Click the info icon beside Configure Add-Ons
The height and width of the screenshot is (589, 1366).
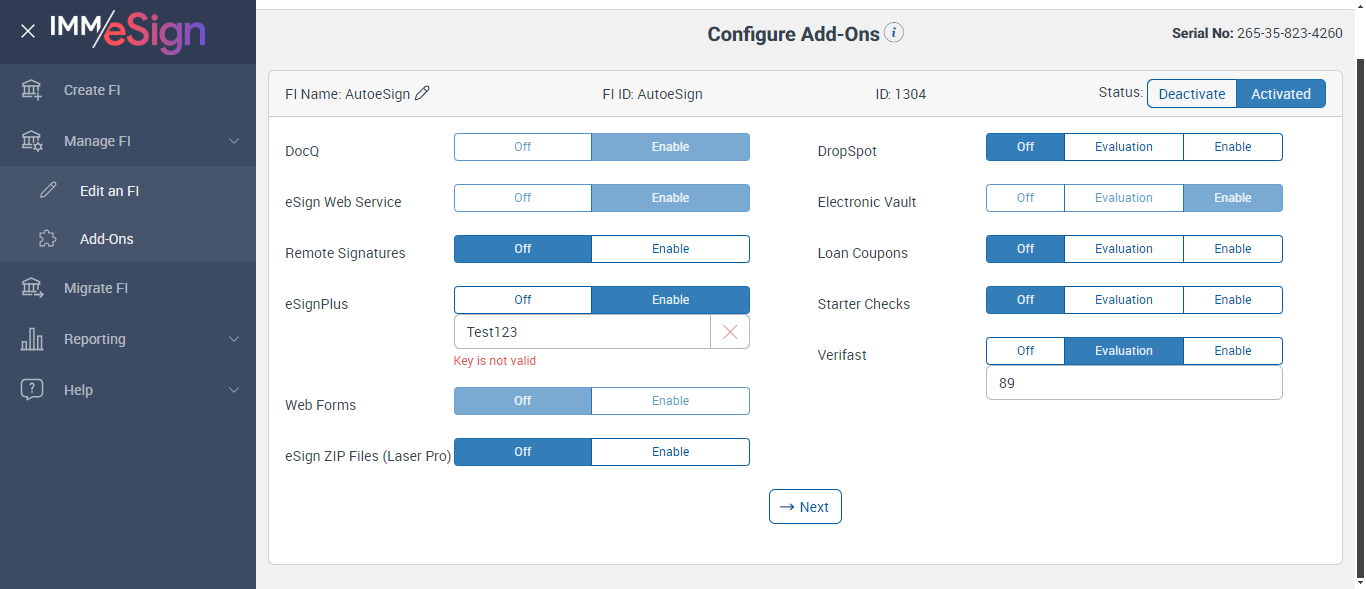point(894,33)
